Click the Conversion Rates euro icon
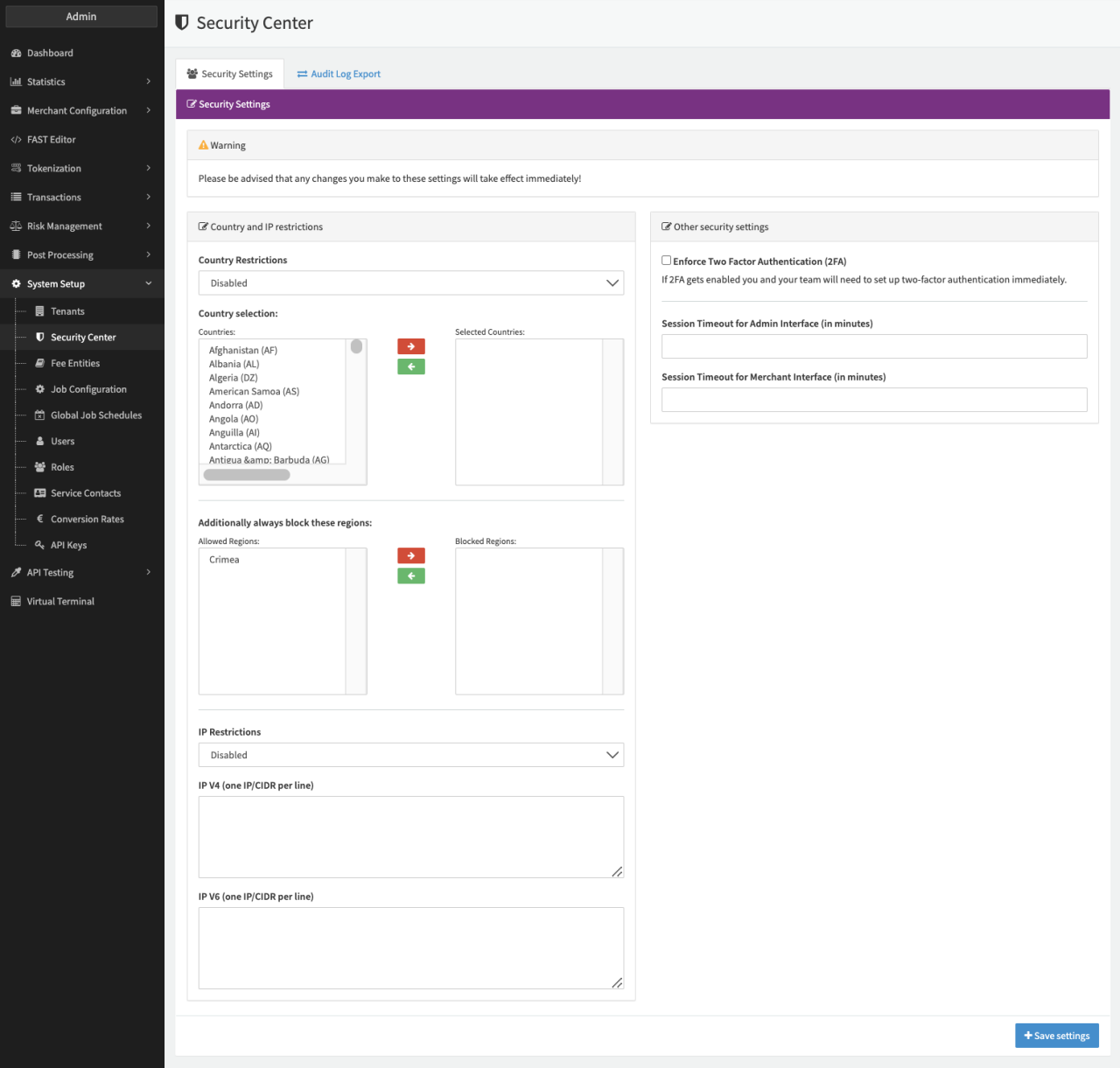Viewport: 1120px width, 1068px height. (39, 519)
